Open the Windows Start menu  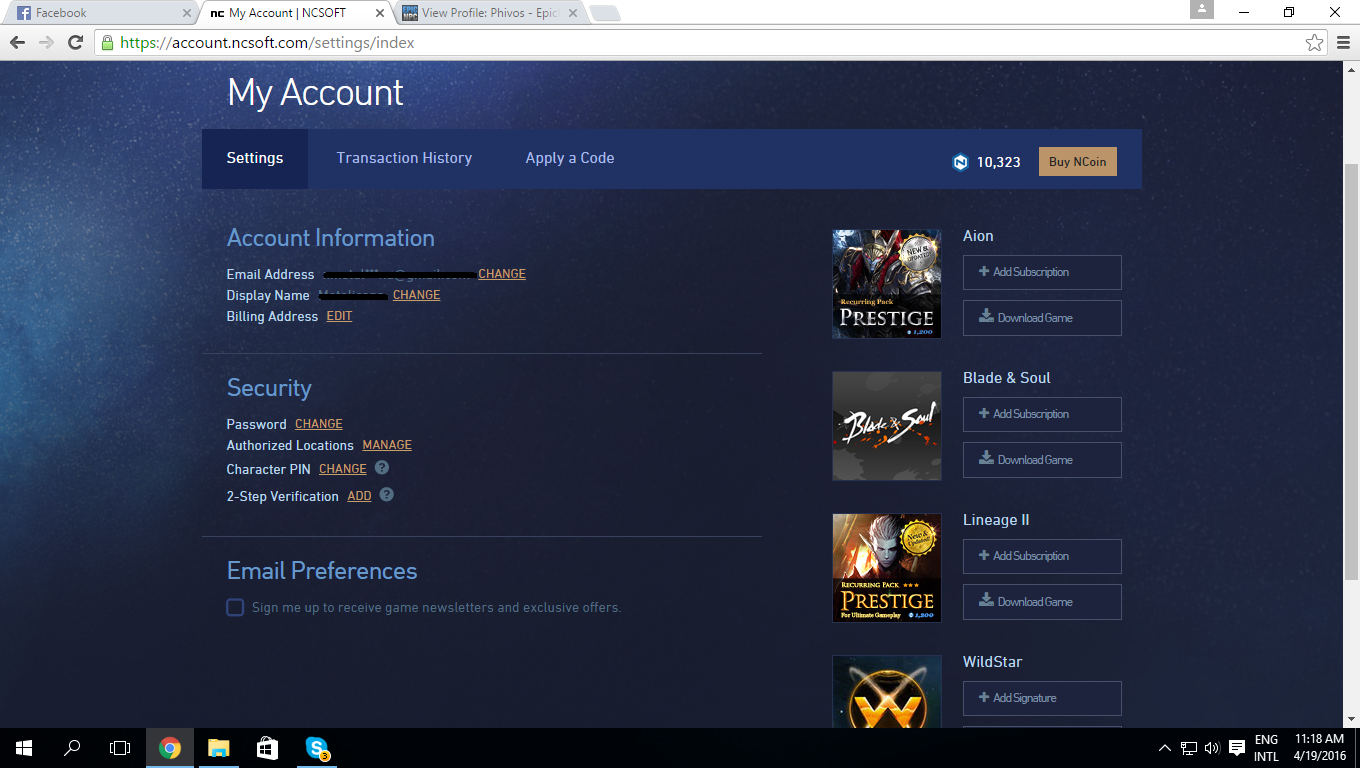(24, 748)
